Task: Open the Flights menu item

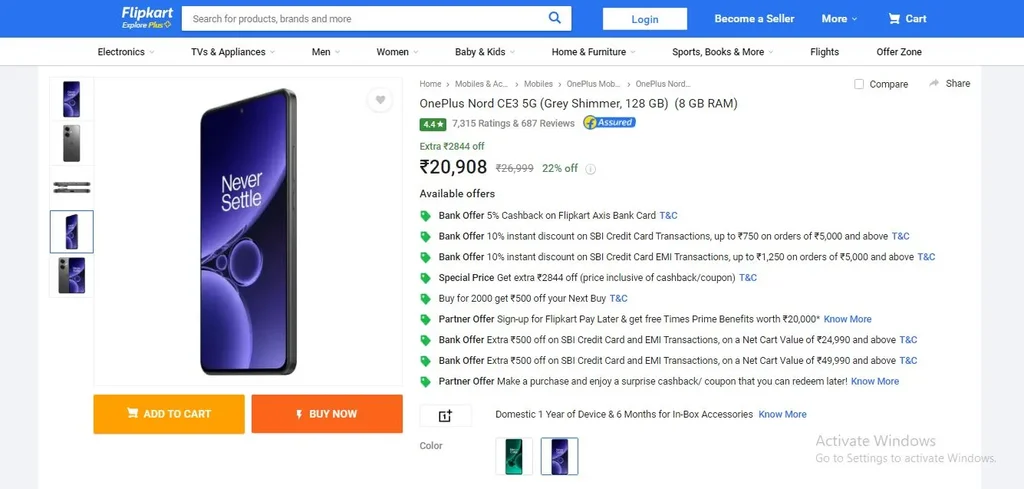Action: (824, 52)
